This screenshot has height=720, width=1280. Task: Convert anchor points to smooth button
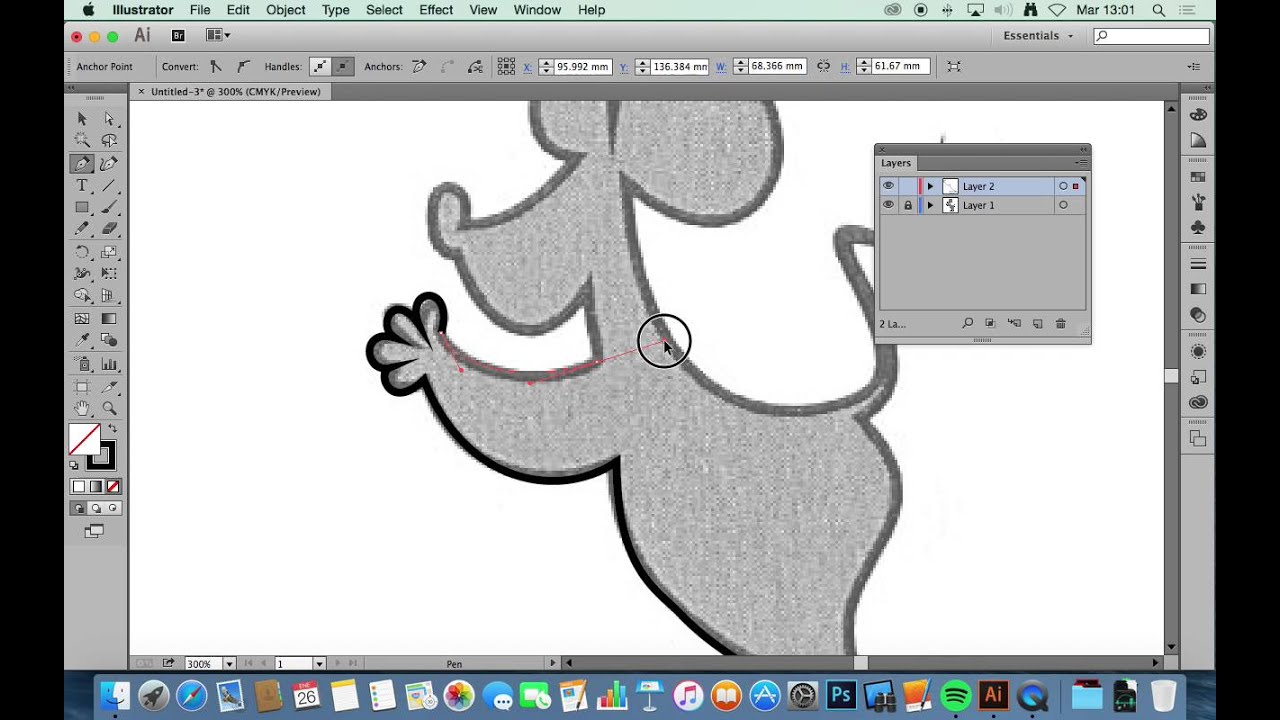click(243, 66)
